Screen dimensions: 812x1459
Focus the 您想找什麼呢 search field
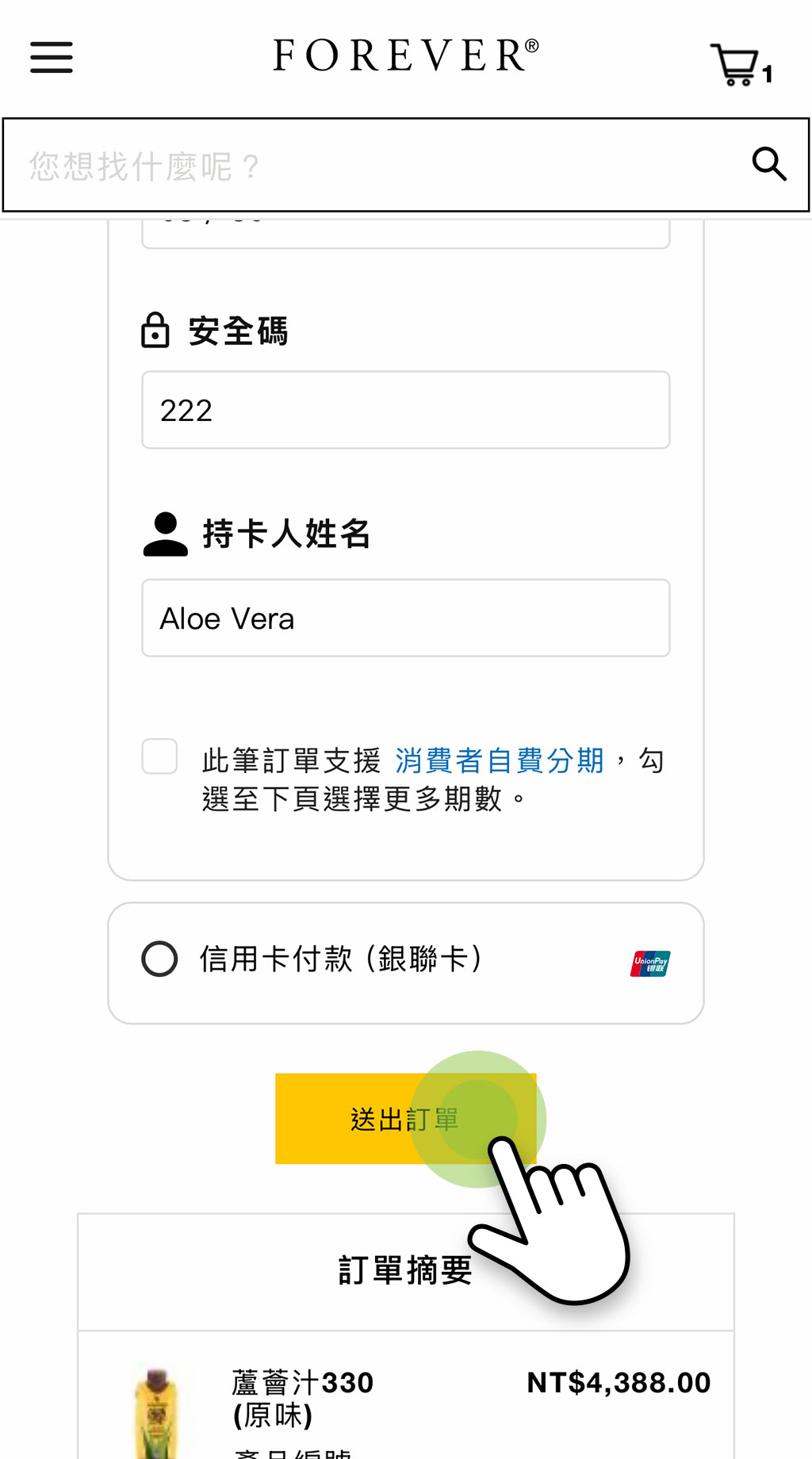tap(381, 166)
